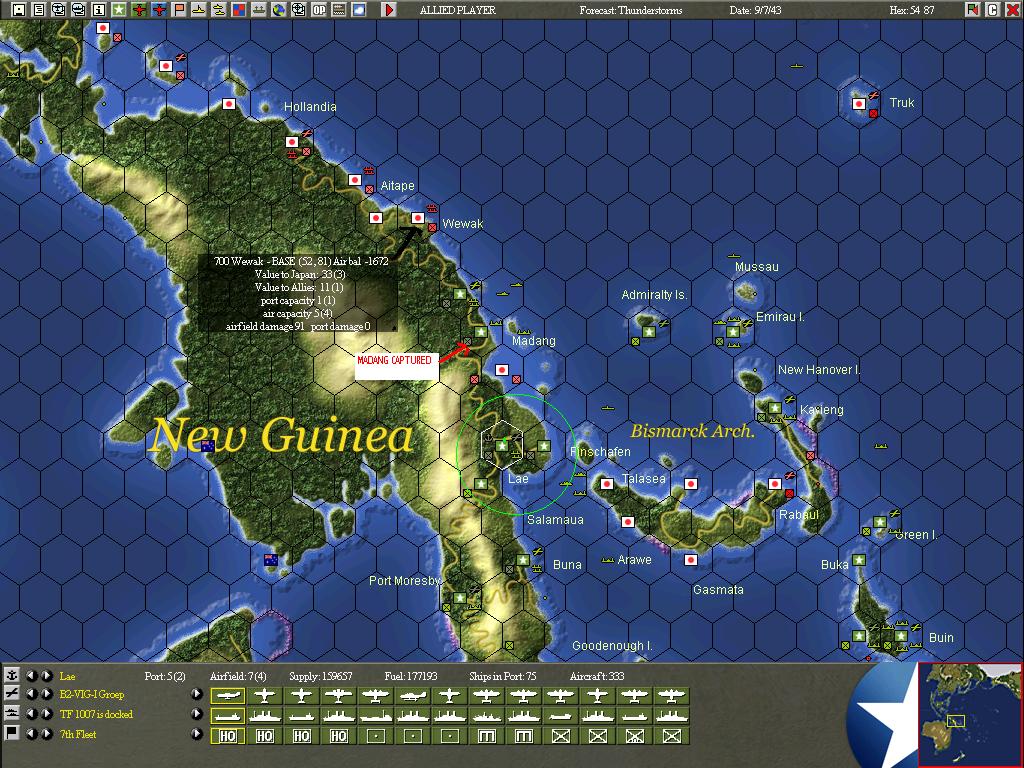Image resolution: width=1024 pixels, height=768 pixels.
Task: Click the Hollandia map label
Action: click(x=310, y=106)
